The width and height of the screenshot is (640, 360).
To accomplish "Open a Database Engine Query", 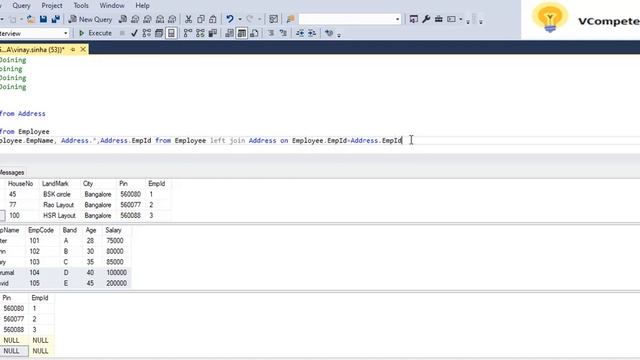I will (123, 19).
